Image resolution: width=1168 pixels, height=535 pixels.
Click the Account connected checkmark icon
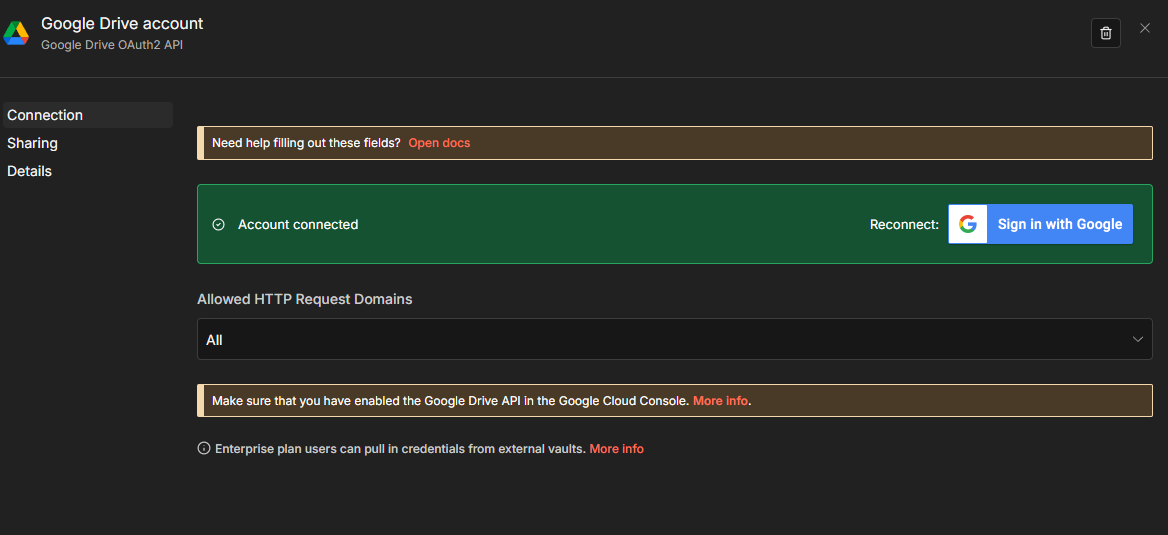tap(219, 225)
